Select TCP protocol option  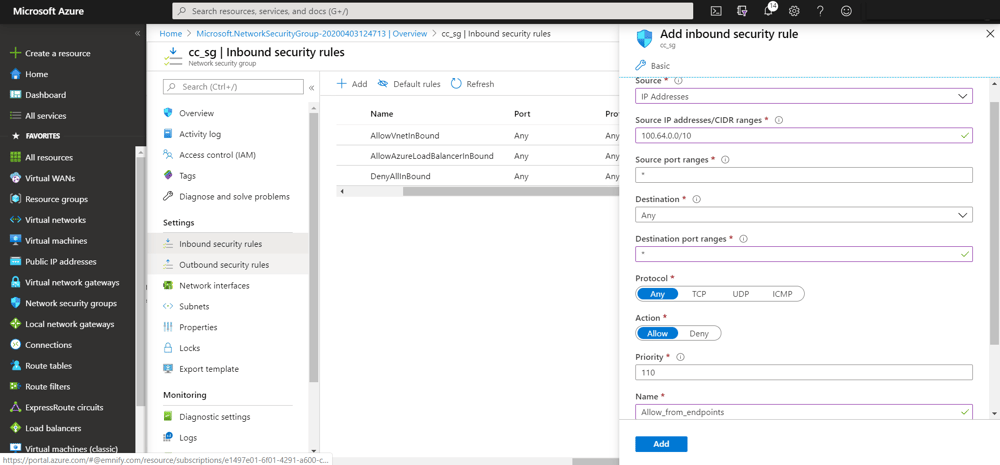pos(699,294)
